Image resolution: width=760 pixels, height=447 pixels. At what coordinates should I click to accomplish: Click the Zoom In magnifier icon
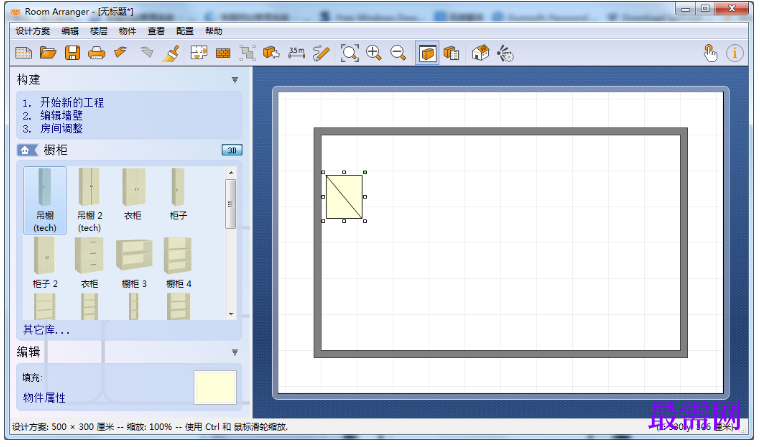(x=374, y=52)
